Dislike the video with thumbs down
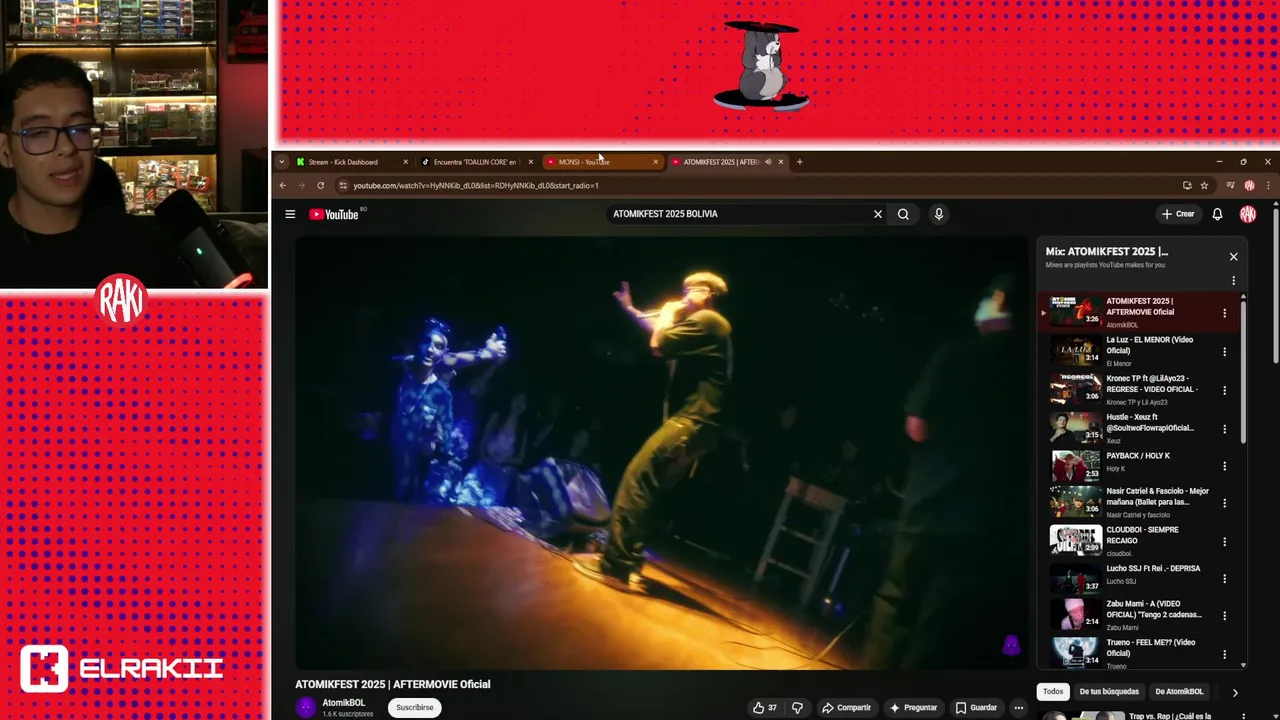1280x720 pixels. coord(797,708)
